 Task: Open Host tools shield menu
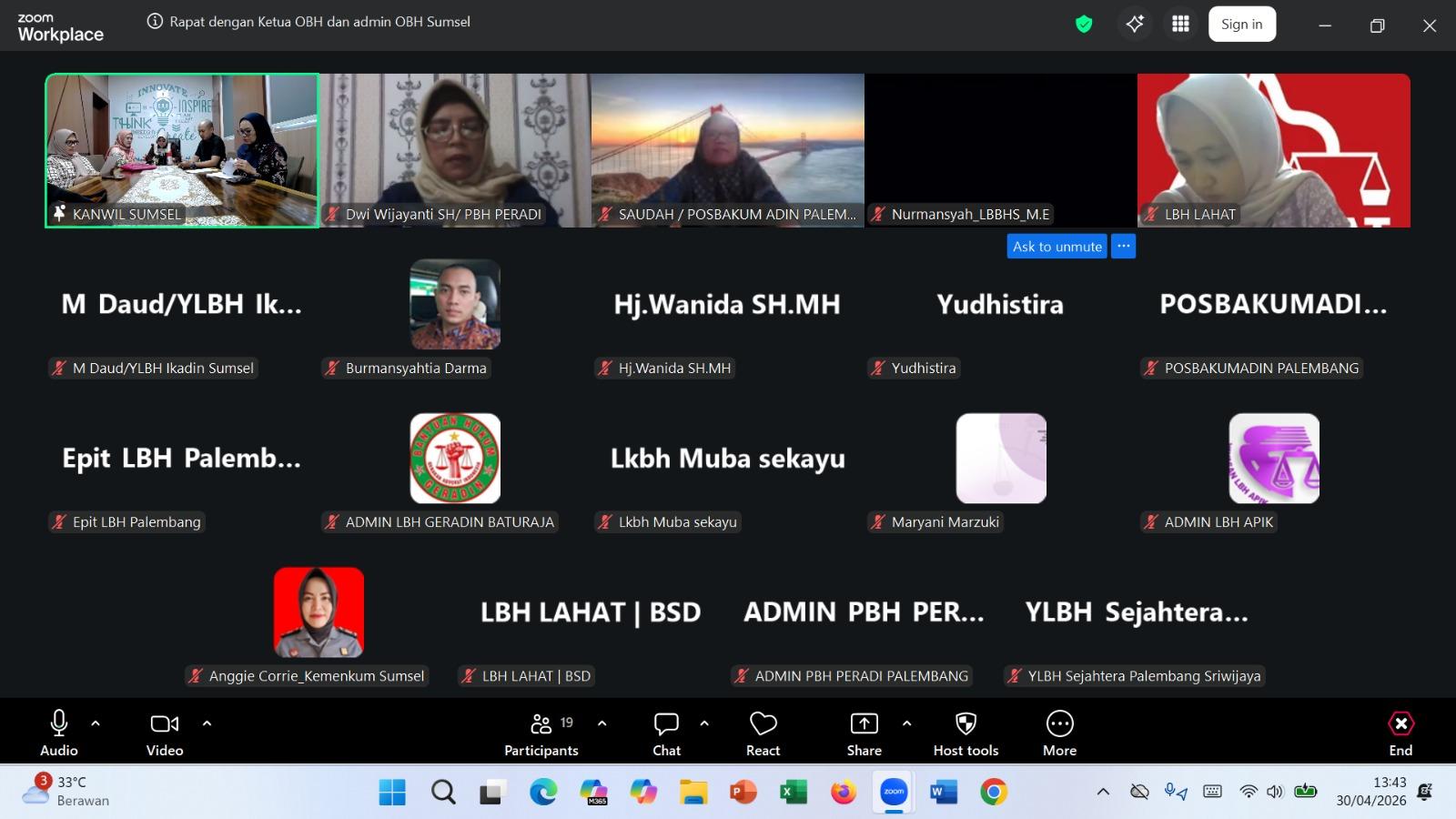(966, 733)
